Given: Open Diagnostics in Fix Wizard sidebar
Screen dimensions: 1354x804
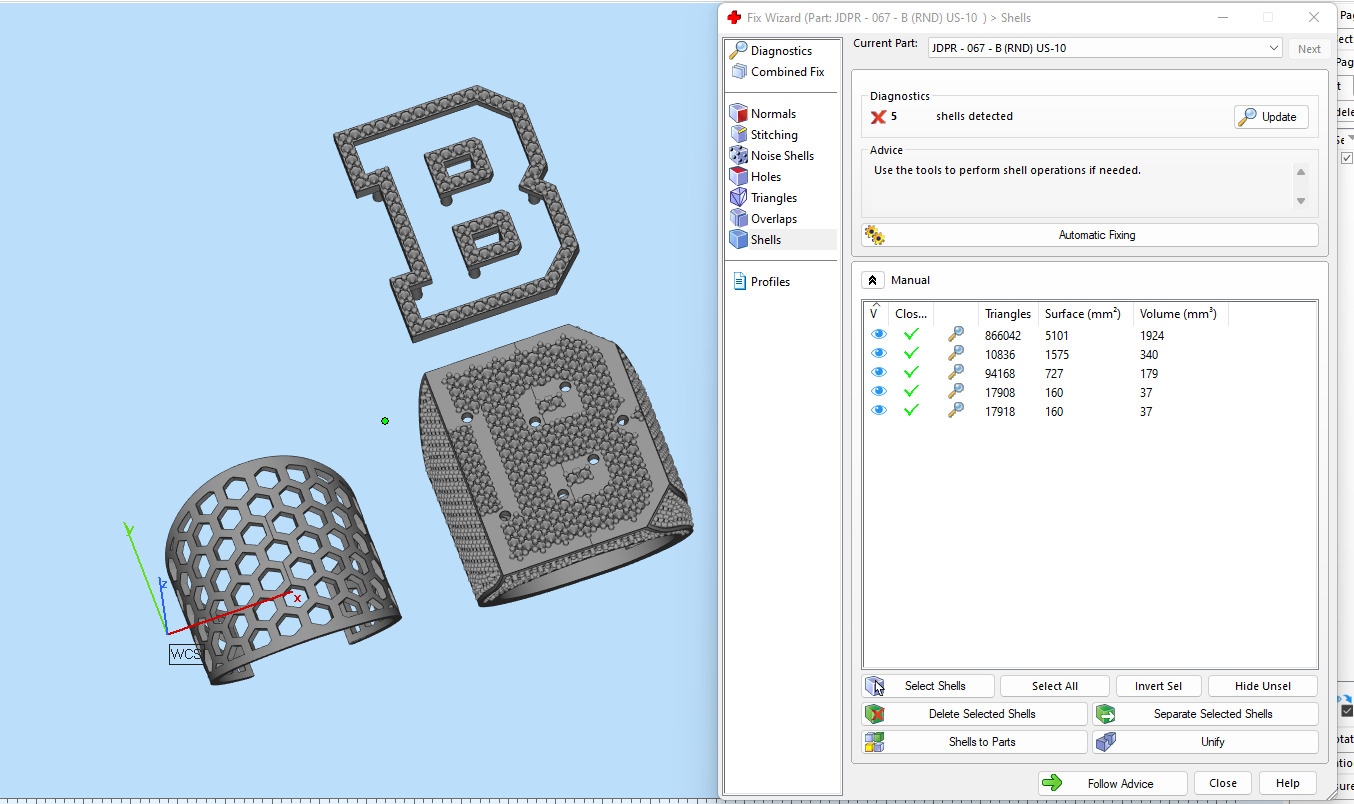Looking at the screenshot, I should point(782,51).
